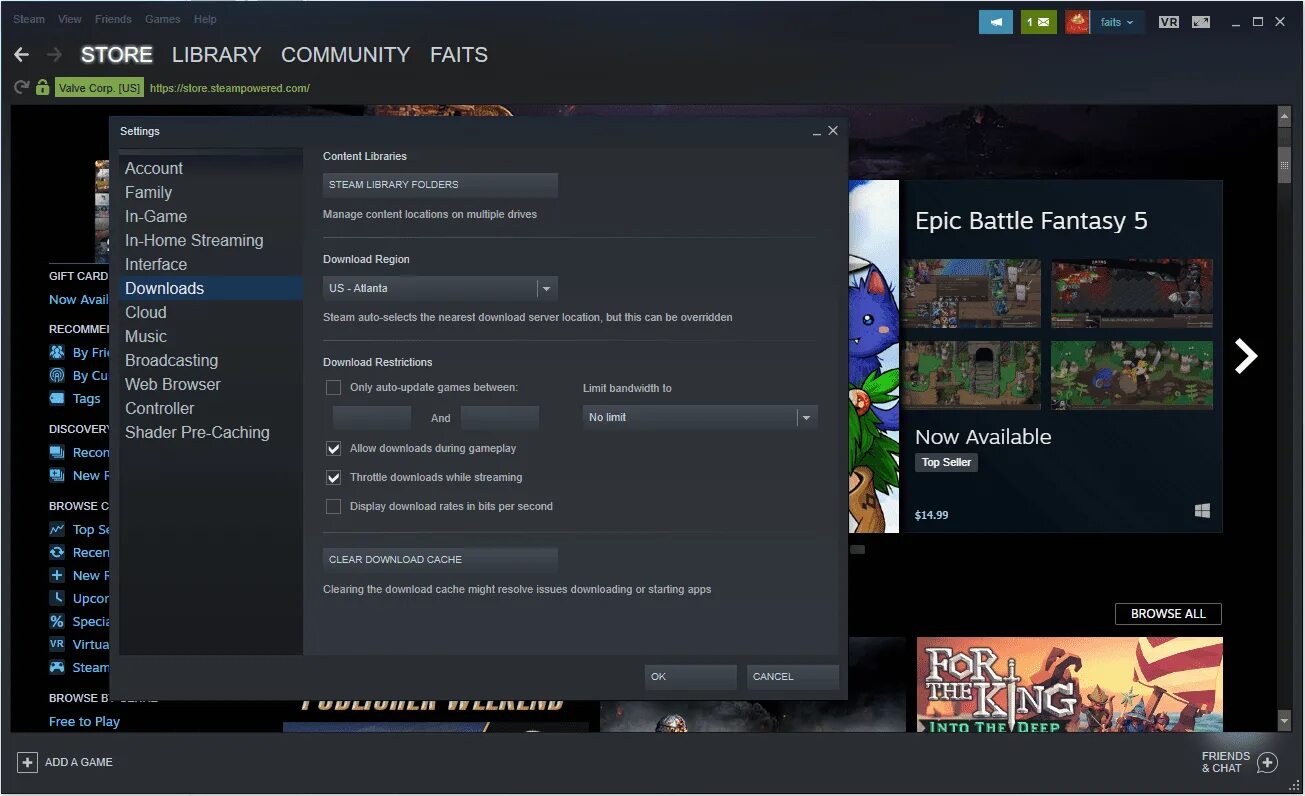Select Account settings category
This screenshot has height=796, width=1305.
coord(211,168)
